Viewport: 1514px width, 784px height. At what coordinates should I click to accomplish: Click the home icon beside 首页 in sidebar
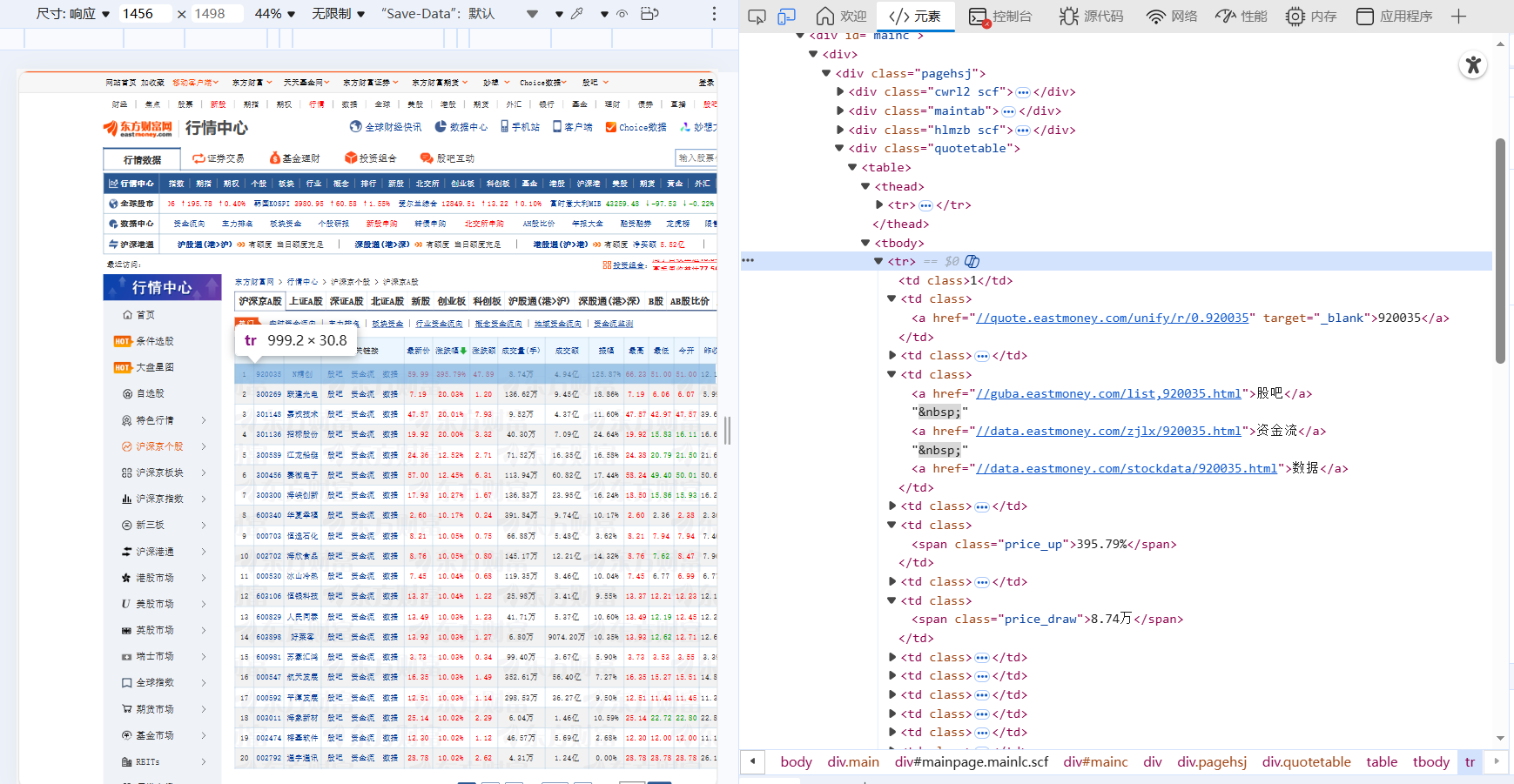(127, 315)
